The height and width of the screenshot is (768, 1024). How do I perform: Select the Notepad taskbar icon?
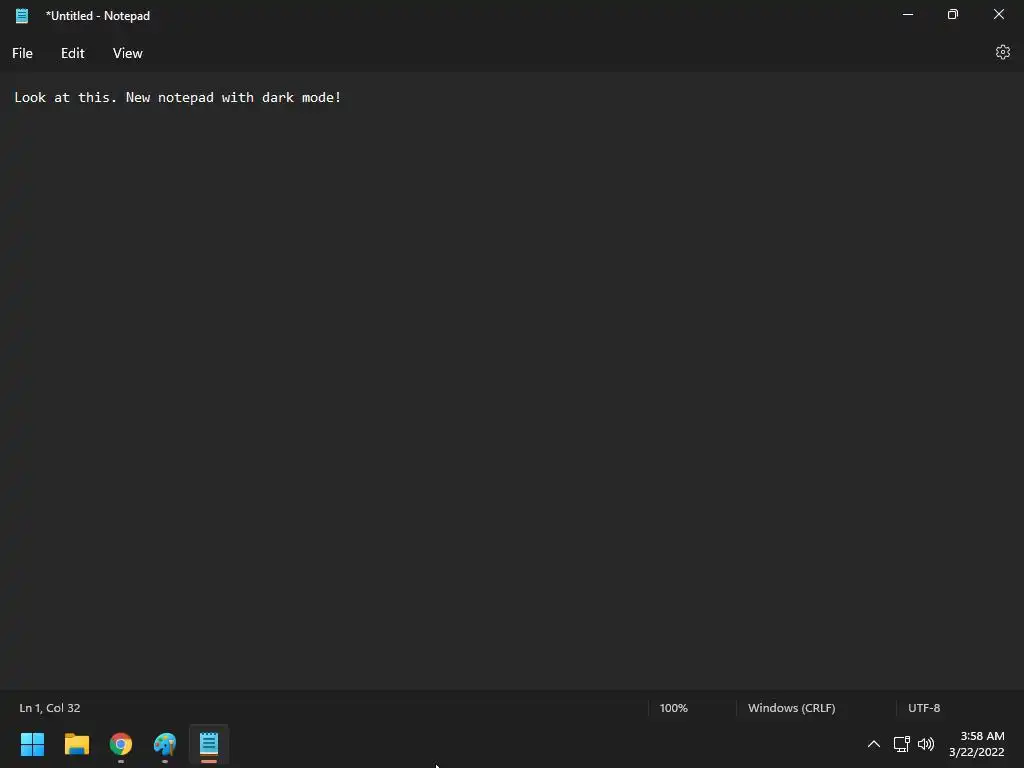pyautogui.click(x=209, y=744)
